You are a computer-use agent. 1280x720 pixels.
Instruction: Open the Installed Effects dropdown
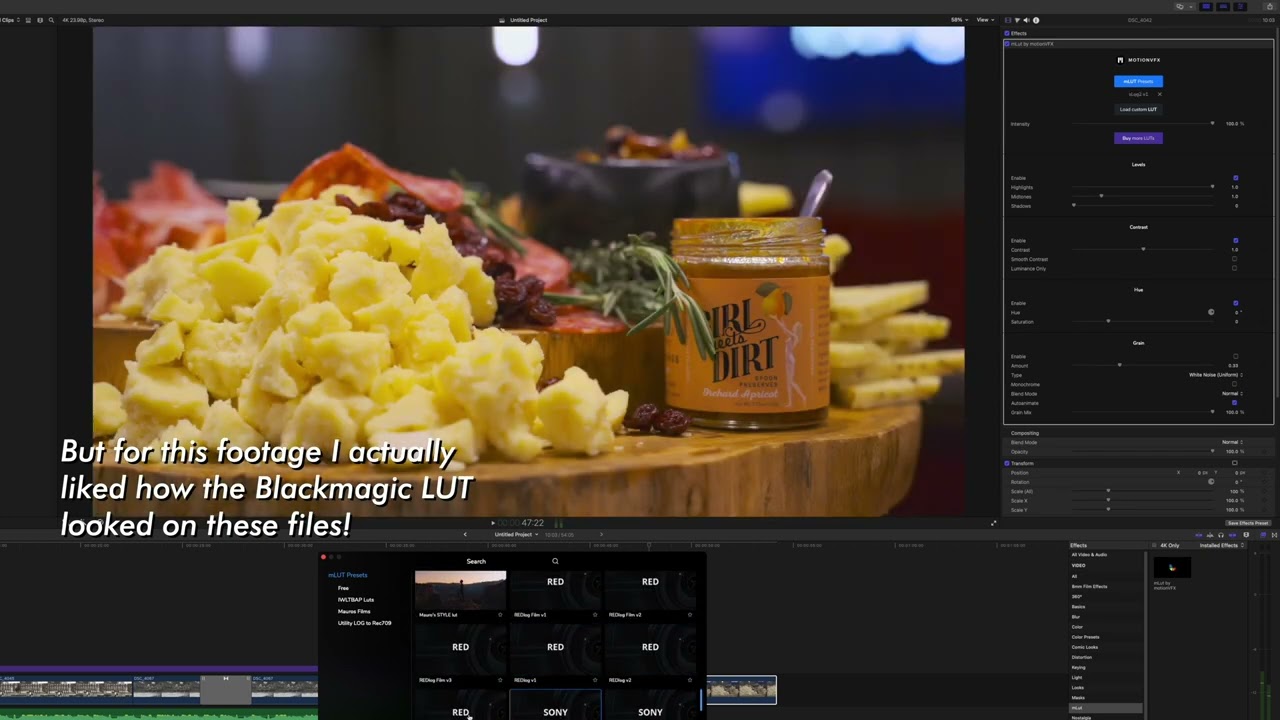(x=1221, y=546)
